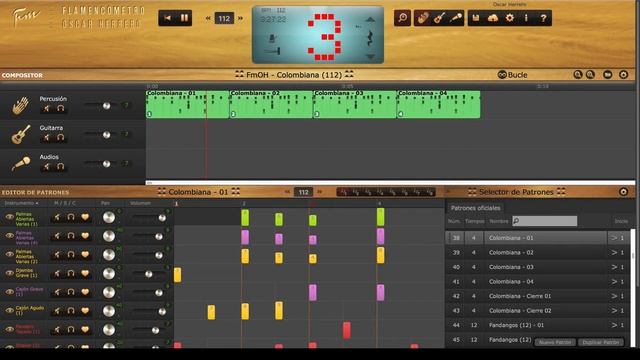Click the round options icon in the Compositor bar

tap(623, 75)
